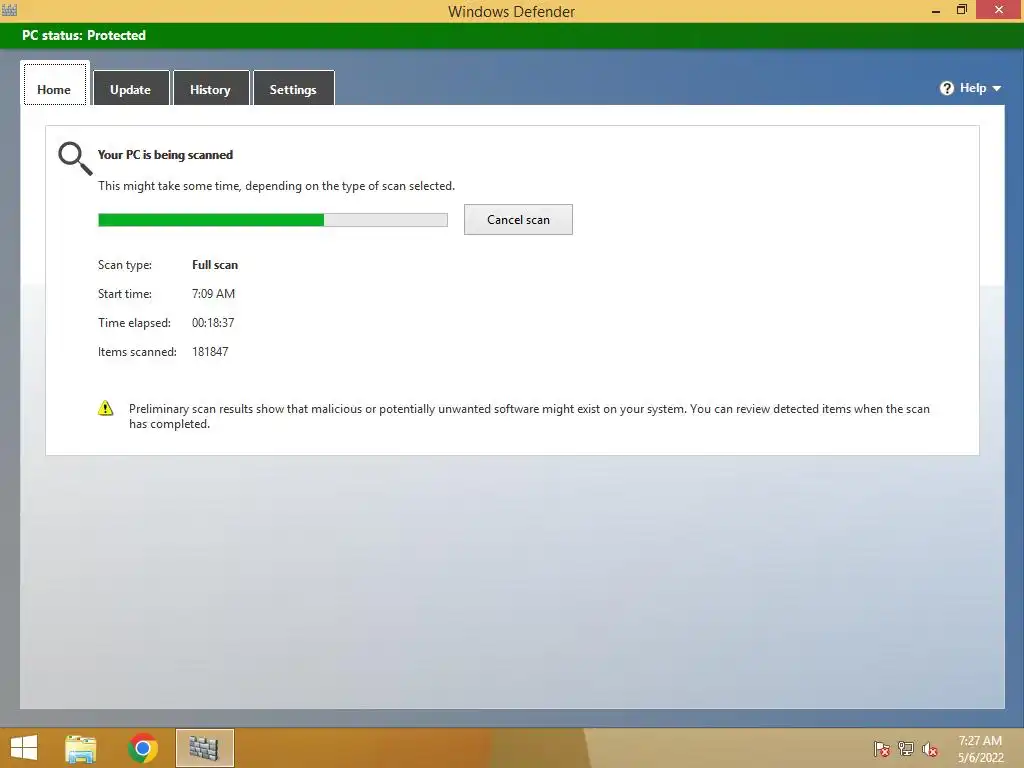Open the taskbar clock showing 7:27 AM
The height and width of the screenshot is (768, 1024).
(980, 749)
